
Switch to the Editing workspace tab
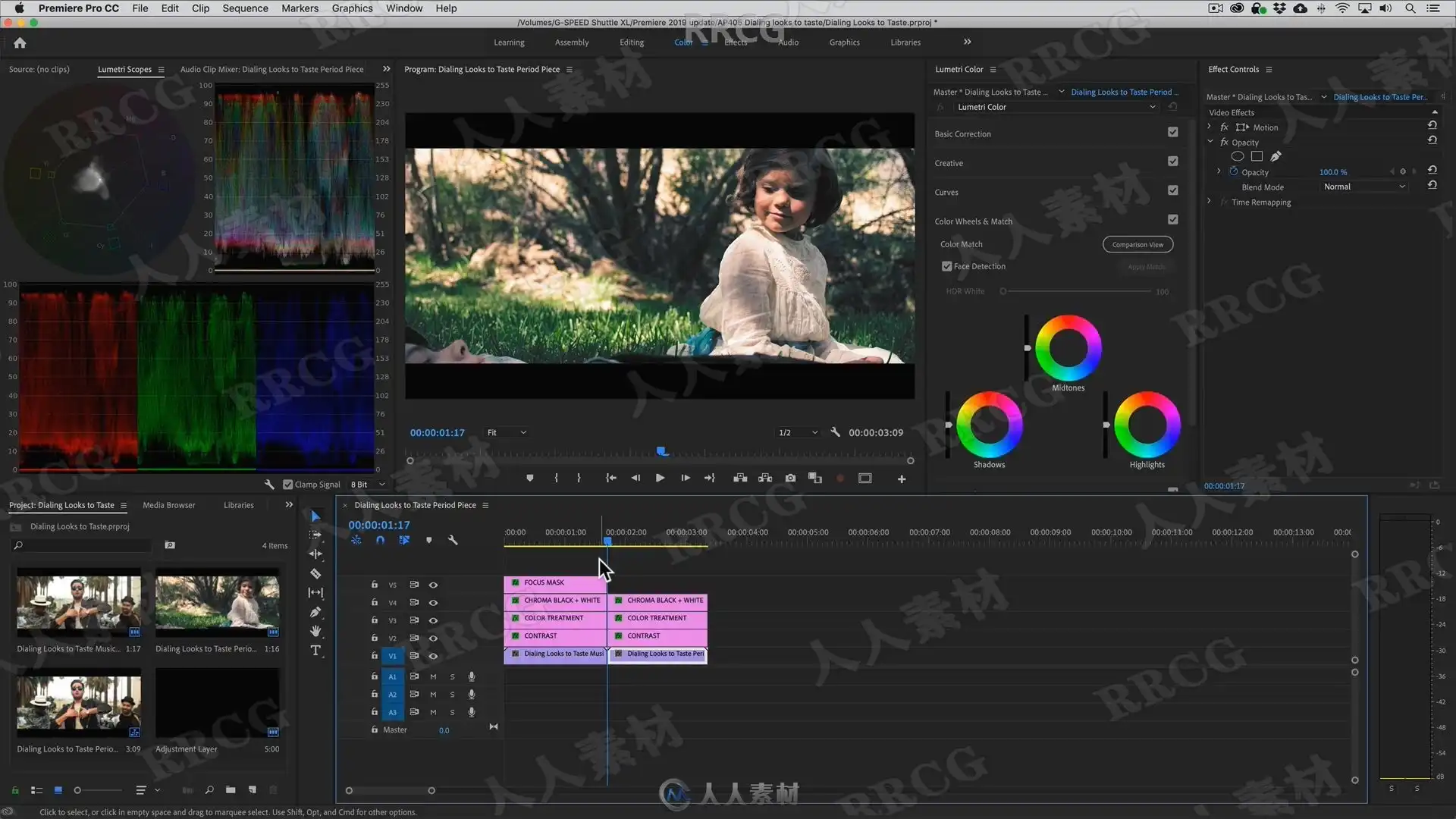coord(631,42)
